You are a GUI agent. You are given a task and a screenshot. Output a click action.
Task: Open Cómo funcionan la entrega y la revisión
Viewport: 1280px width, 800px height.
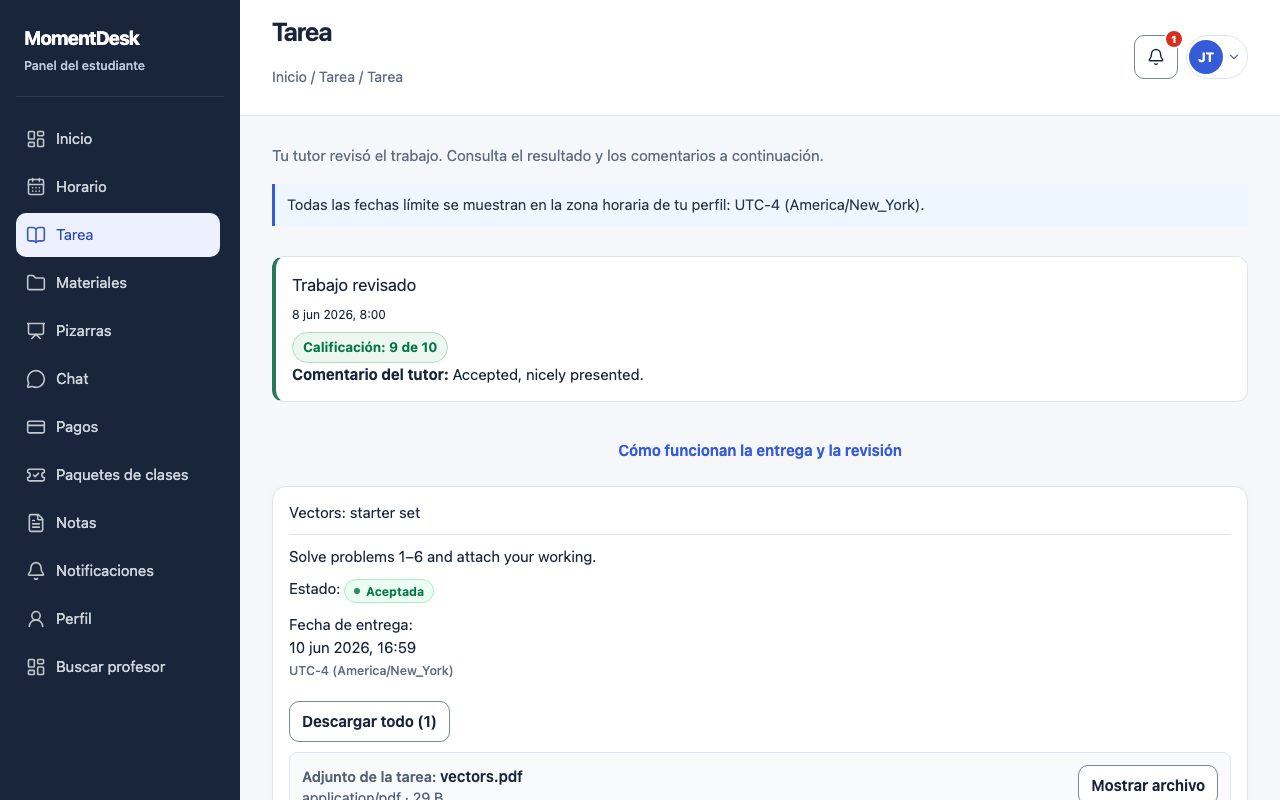tap(760, 451)
